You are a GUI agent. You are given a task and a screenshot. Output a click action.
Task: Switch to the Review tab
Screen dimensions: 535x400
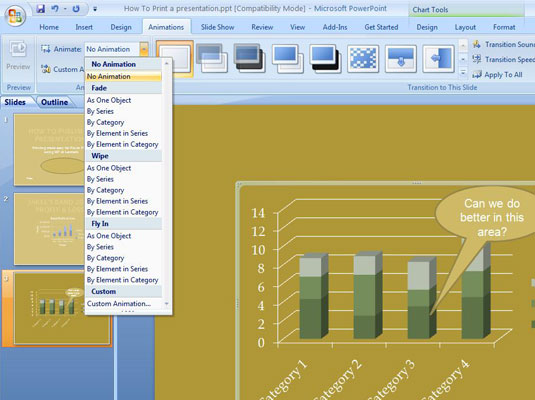[262, 27]
